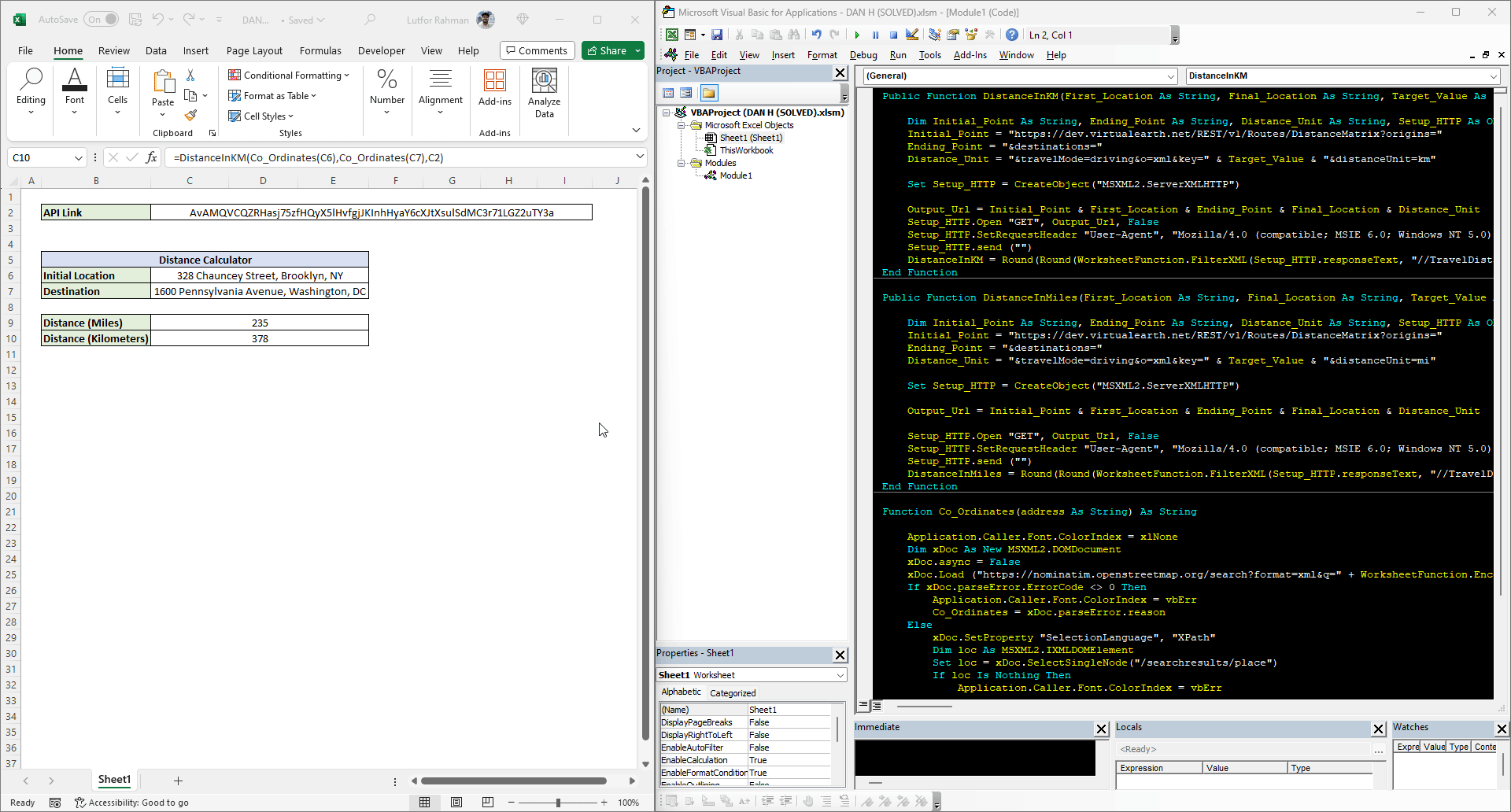Open the Debug menu in VBA editor
1511x812 pixels.
pos(863,55)
